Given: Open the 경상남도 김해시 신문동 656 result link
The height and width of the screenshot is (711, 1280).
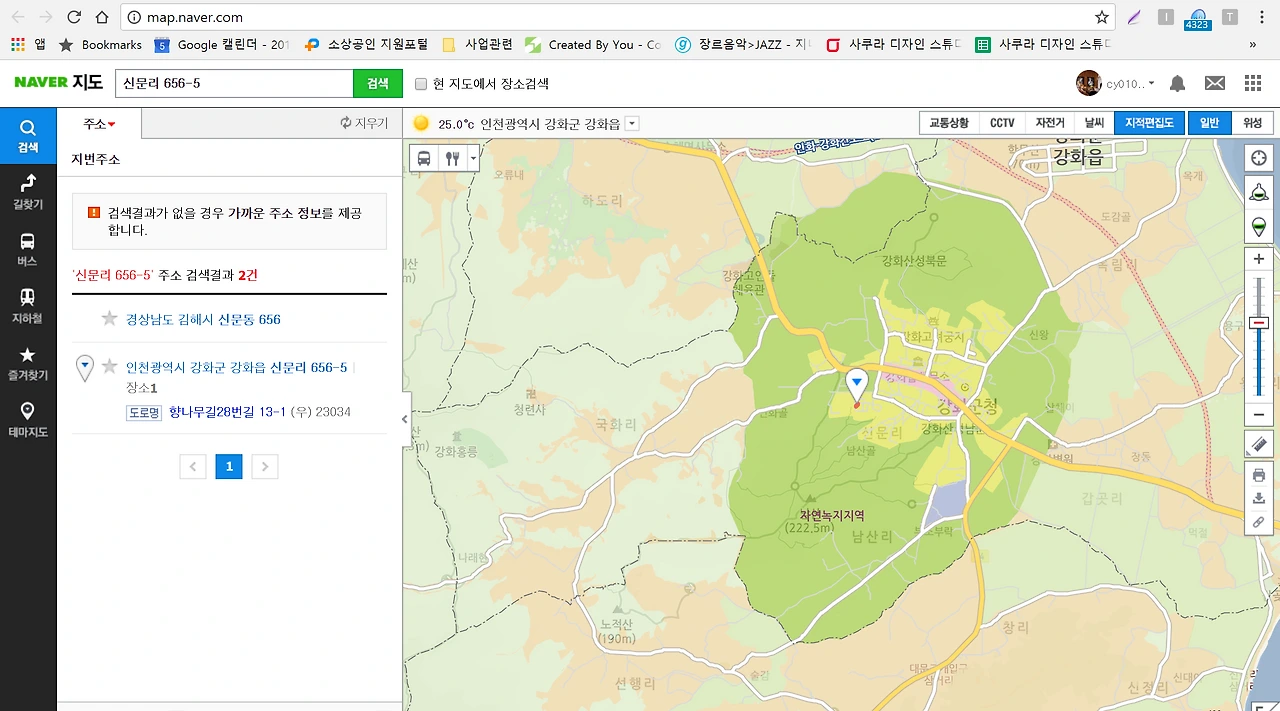Looking at the screenshot, I should coord(204,319).
